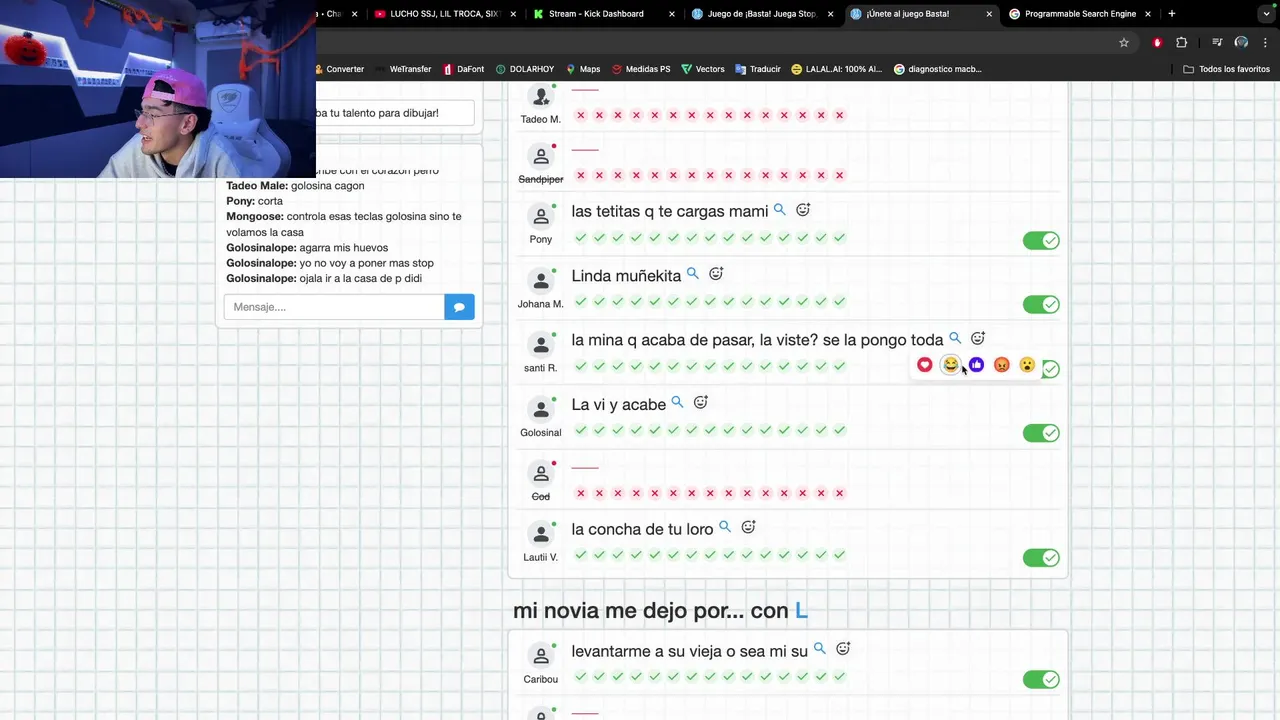Viewport: 1280px width, 720px height.
Task: Click Tadeo M.'s player avatar
Action: (541, 97)
